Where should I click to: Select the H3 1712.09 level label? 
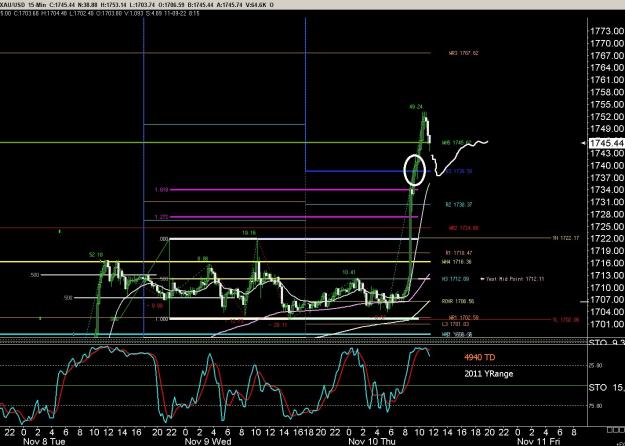[455, 279]
